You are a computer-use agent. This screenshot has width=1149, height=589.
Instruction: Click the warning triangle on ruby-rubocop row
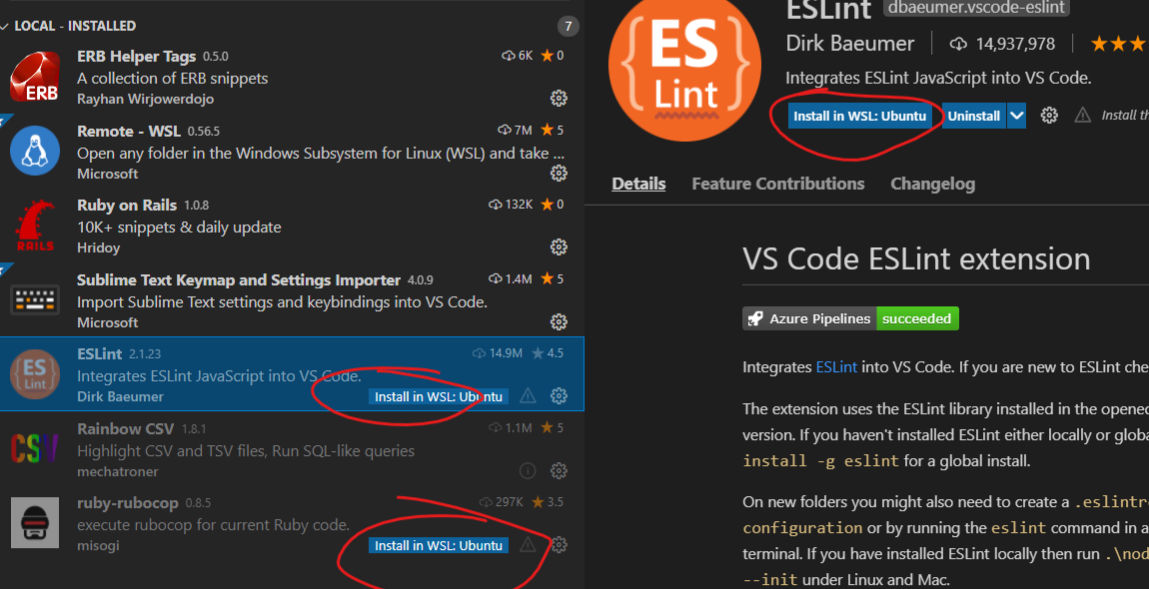point(527,545)
